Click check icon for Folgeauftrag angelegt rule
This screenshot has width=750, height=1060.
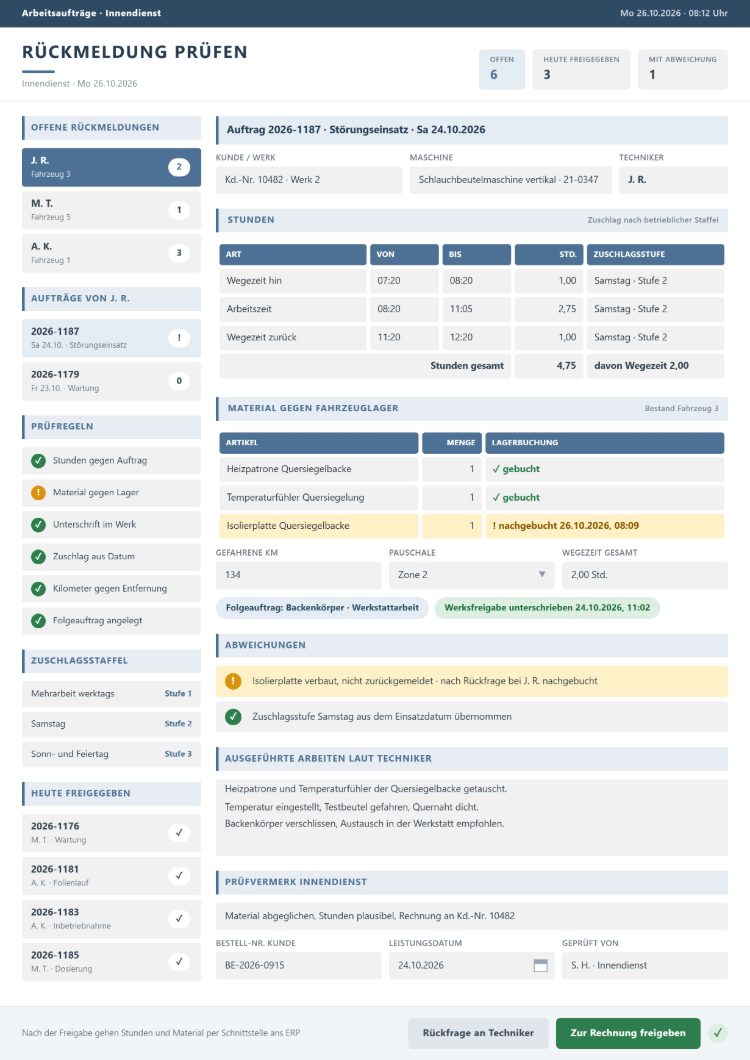tap(39, 621)
